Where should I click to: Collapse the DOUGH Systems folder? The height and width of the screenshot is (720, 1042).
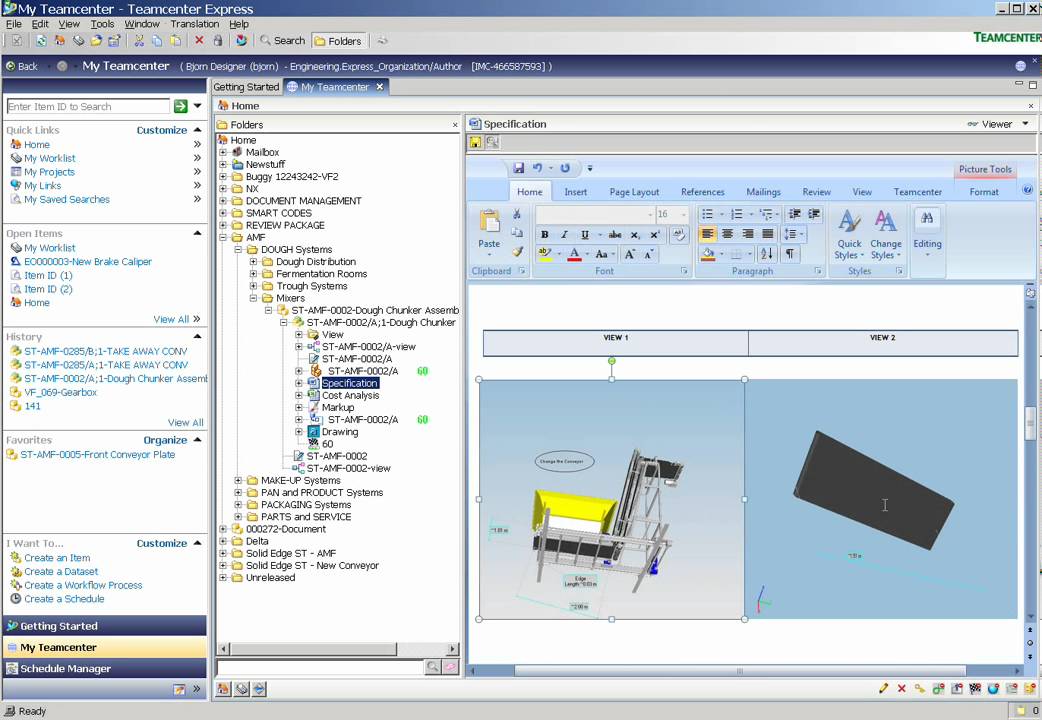(238, 249)
